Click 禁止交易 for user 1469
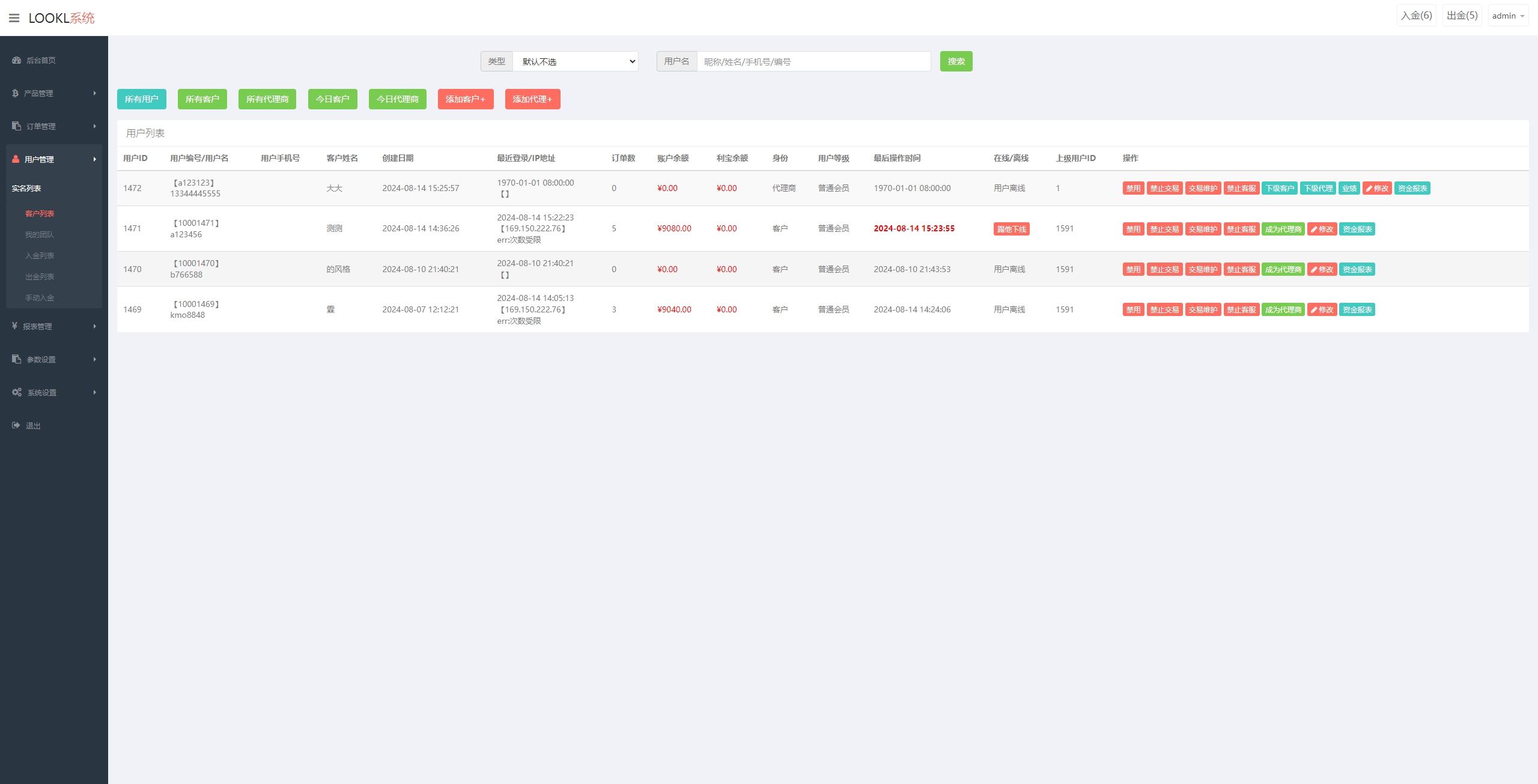1538x784 pixels. click(x=1164, y=310)
